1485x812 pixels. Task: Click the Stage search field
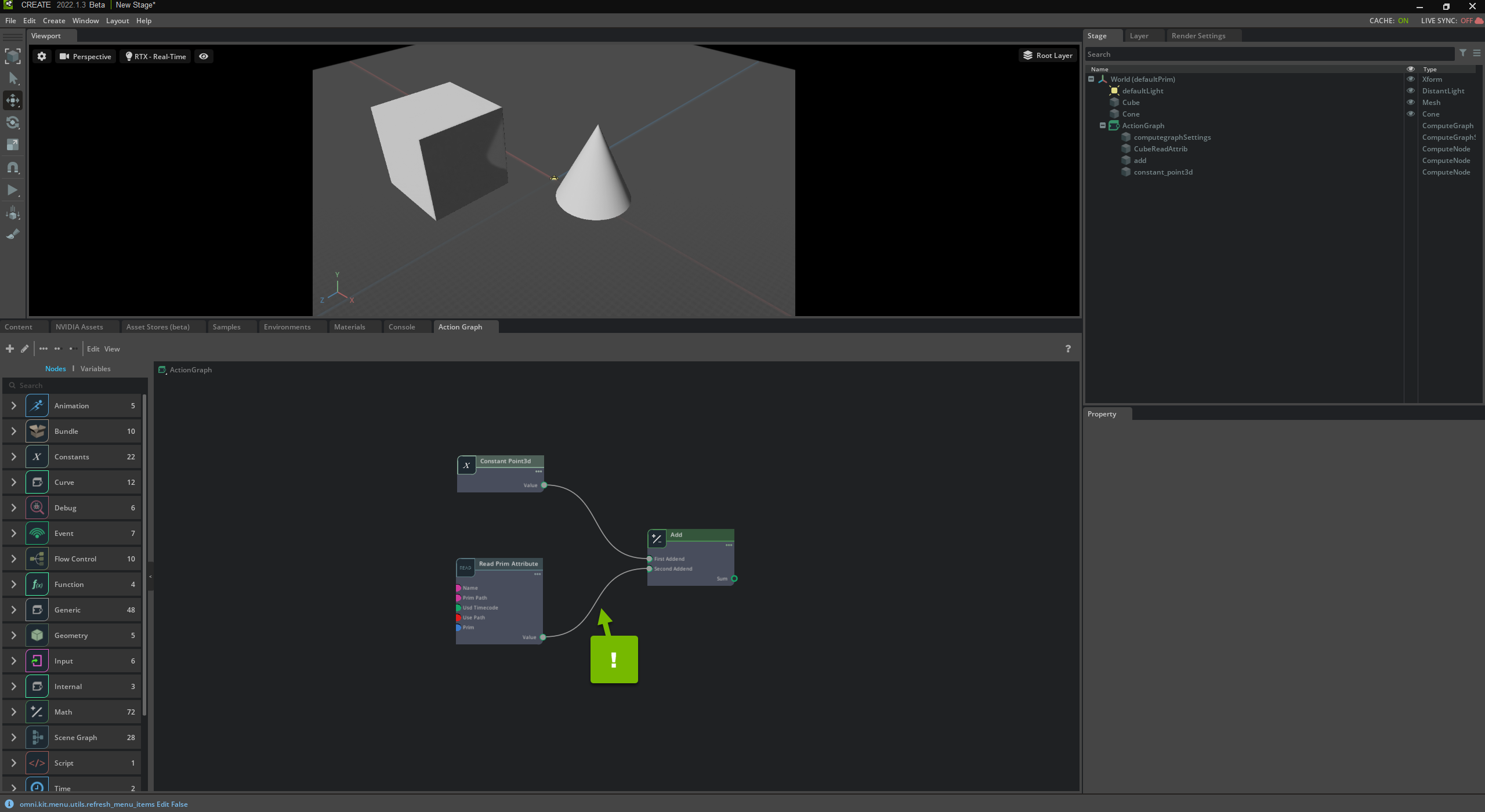[1270, 54]
